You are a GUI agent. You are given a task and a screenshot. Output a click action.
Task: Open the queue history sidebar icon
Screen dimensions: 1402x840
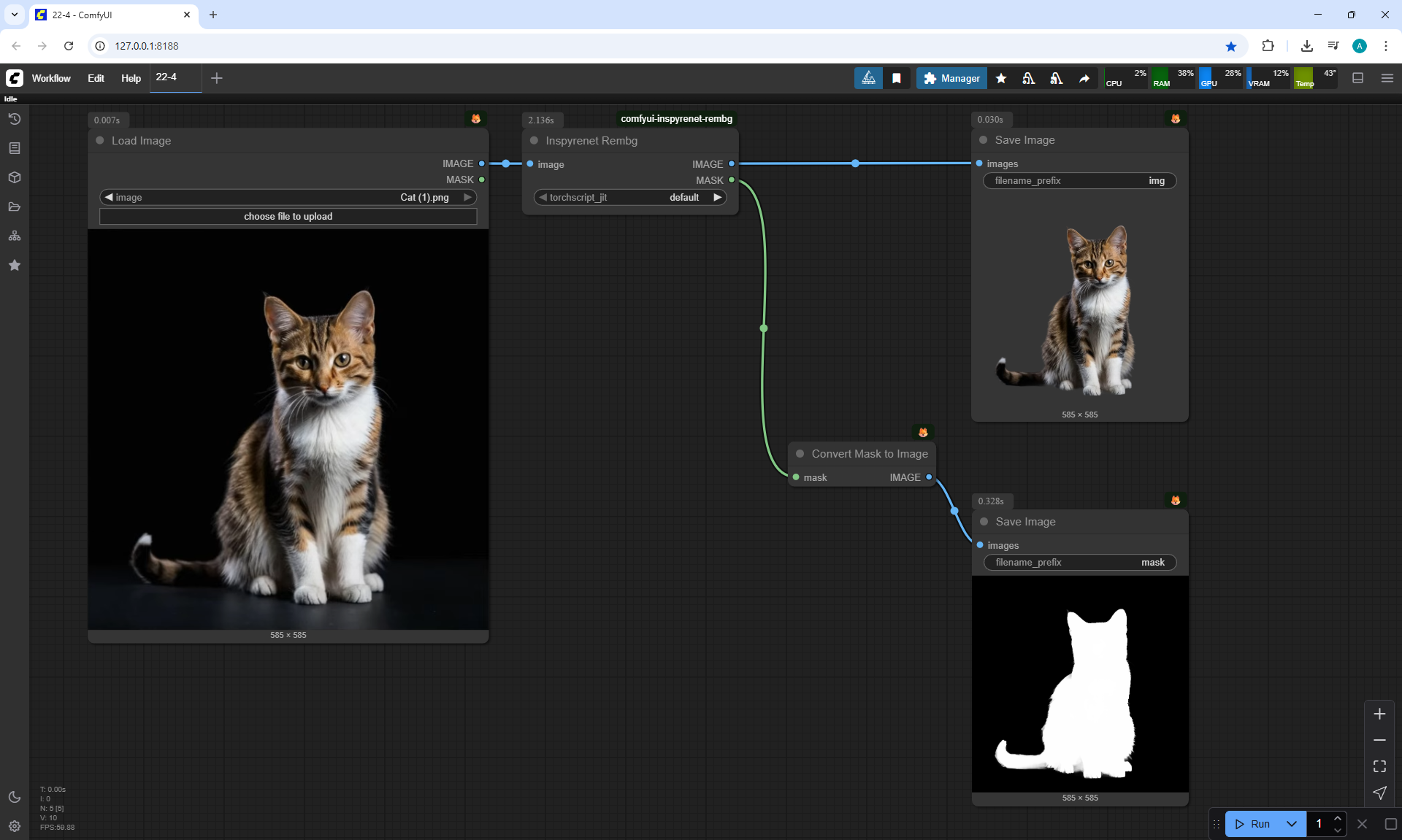tap(15, 119)
